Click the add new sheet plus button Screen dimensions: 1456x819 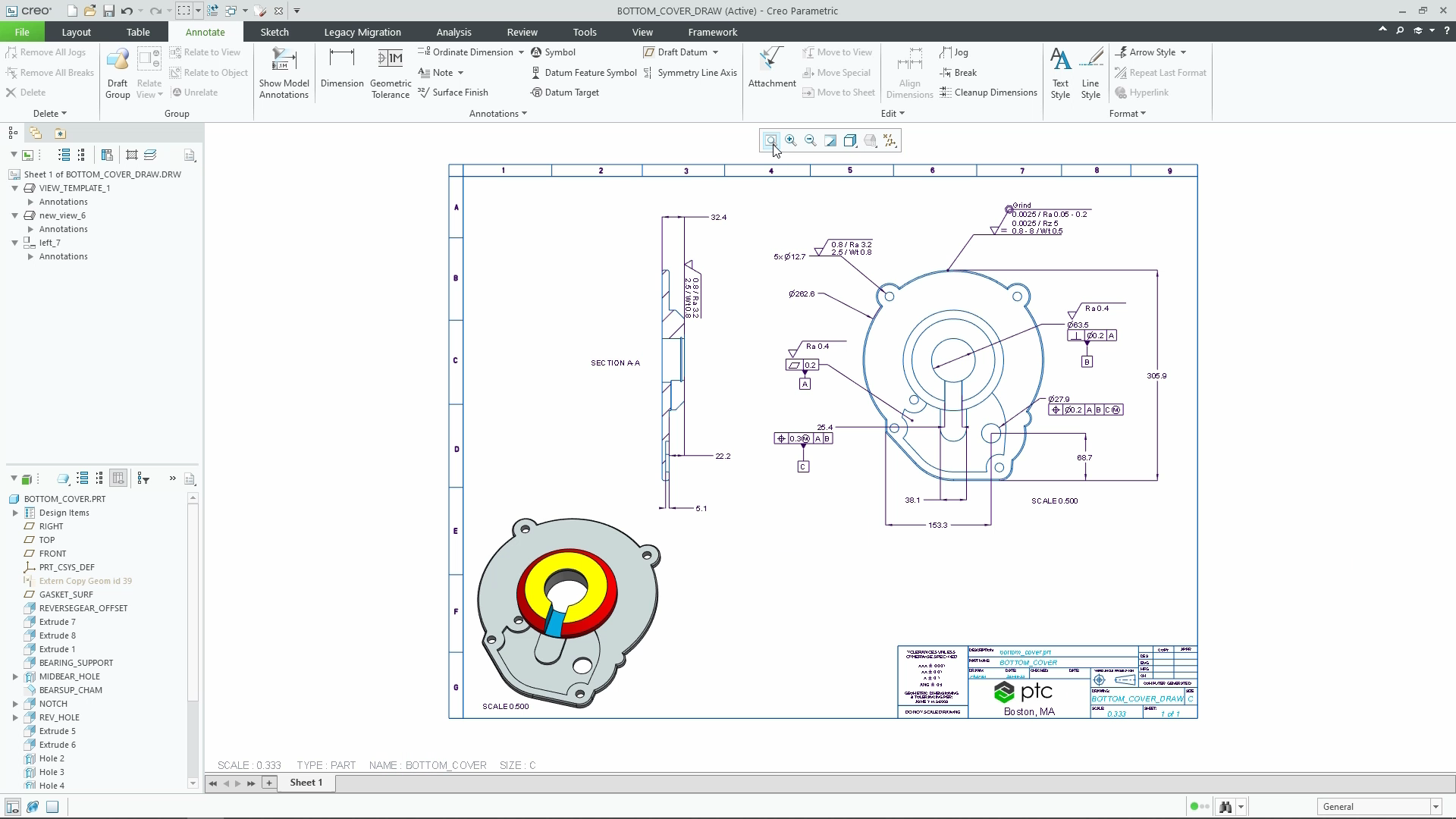[x=269, y=783]
